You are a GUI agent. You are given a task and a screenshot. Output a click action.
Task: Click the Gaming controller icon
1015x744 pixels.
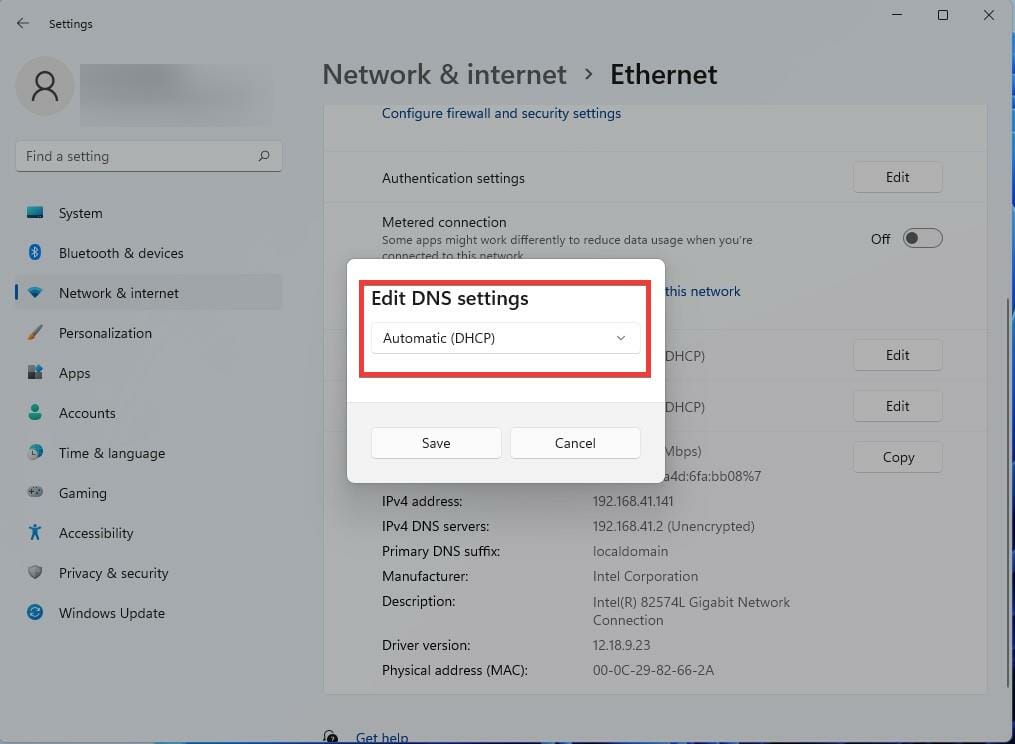click(35, 492)
